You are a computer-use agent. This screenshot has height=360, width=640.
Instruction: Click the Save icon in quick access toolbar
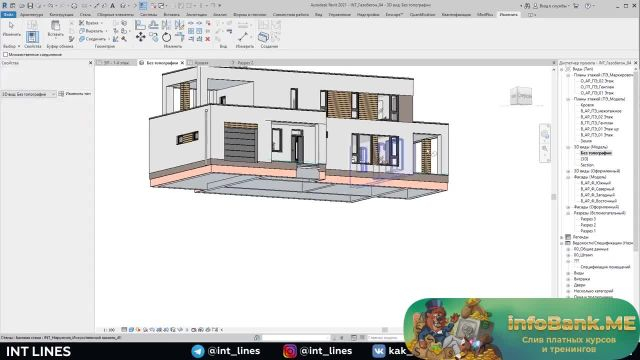pos(30,6)
